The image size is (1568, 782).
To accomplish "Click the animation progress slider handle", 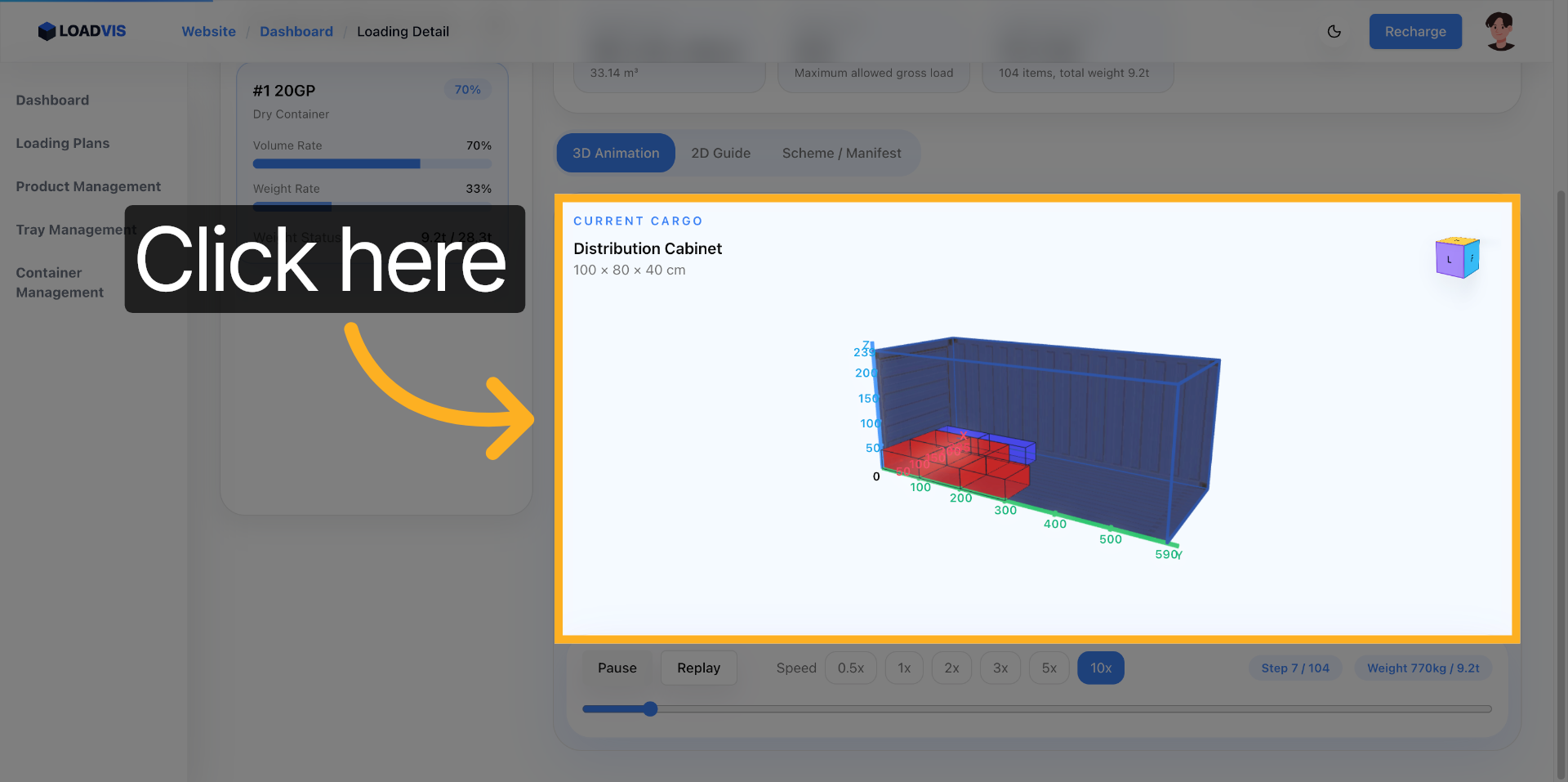I will pyautogui.click(x=650, y=708).
